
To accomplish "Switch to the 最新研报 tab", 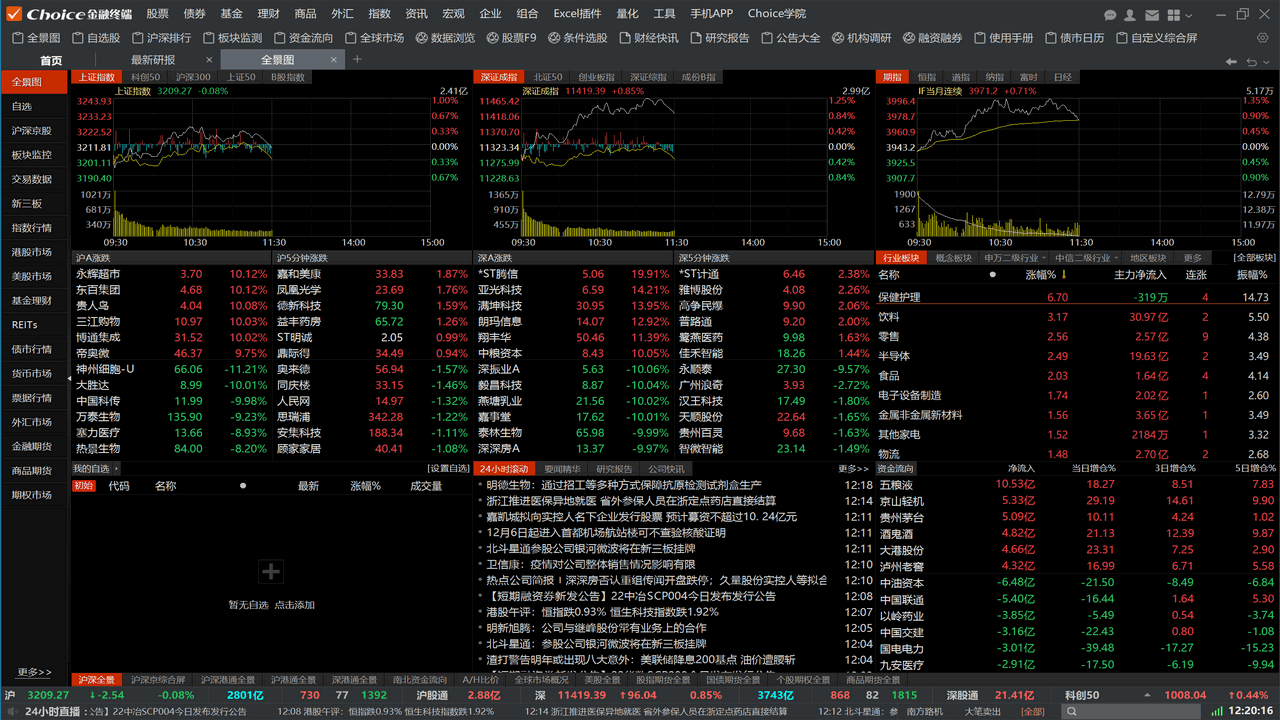I will click(154, 59).
